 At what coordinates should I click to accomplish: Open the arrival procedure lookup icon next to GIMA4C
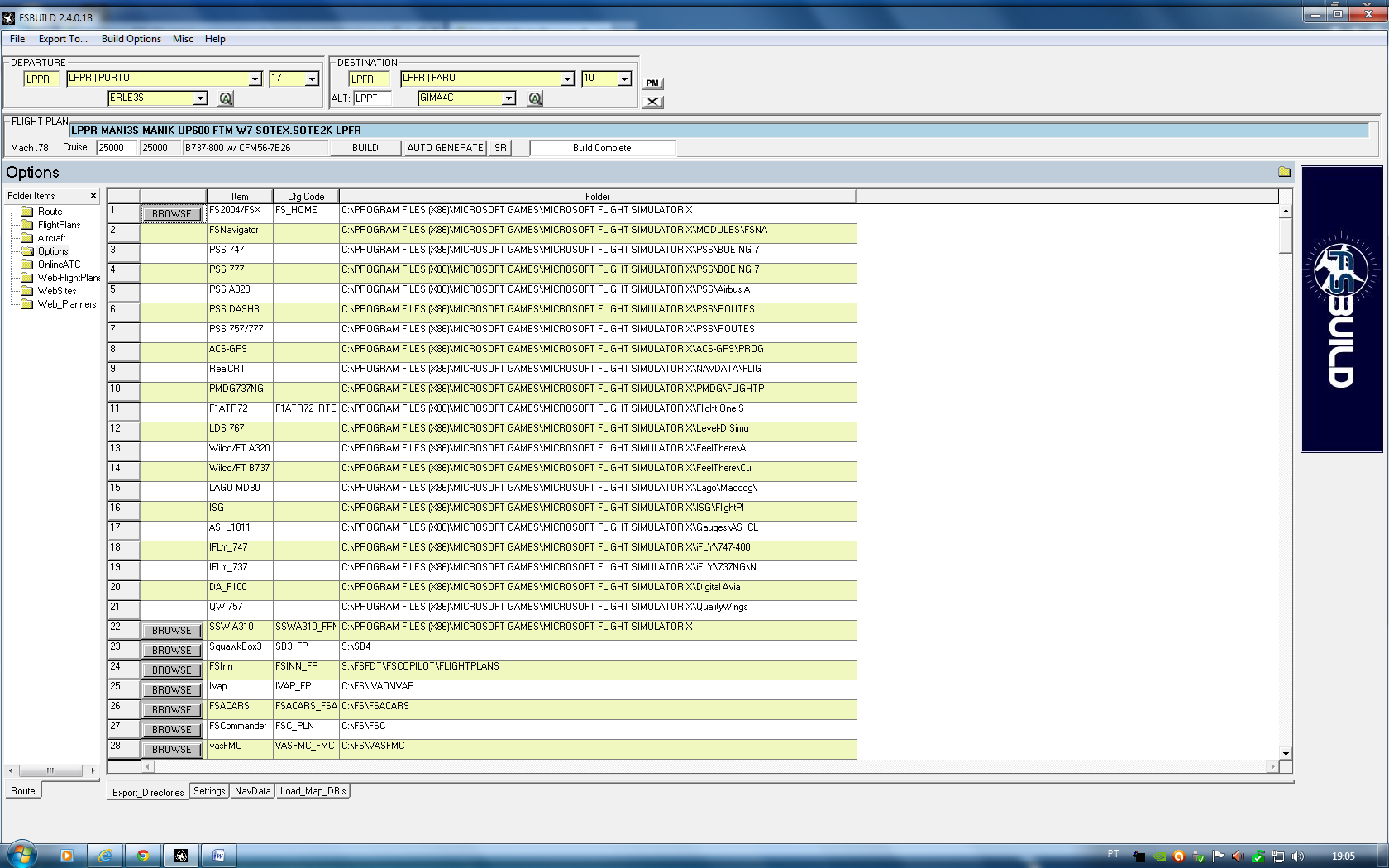535,98
